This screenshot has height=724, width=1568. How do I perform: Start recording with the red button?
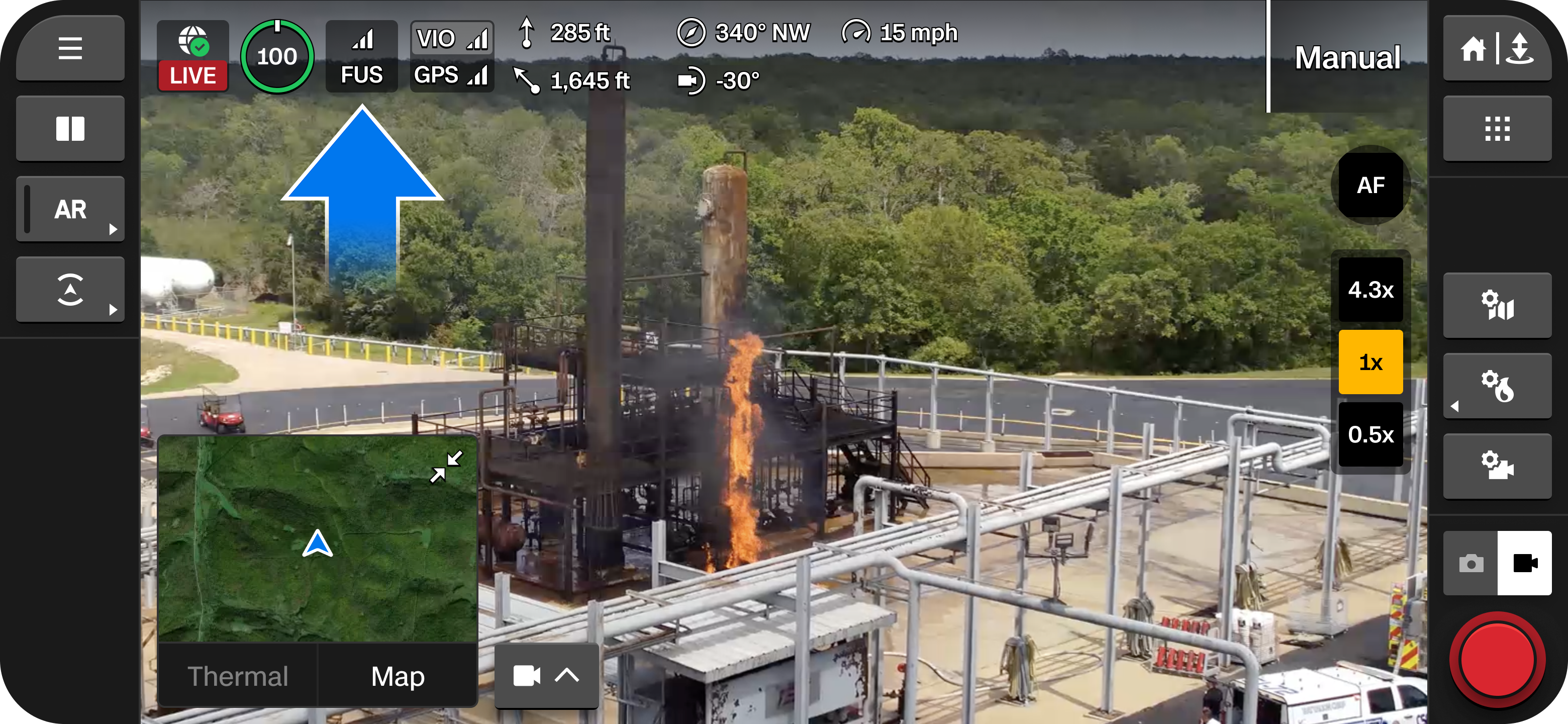pos(1497,660)
